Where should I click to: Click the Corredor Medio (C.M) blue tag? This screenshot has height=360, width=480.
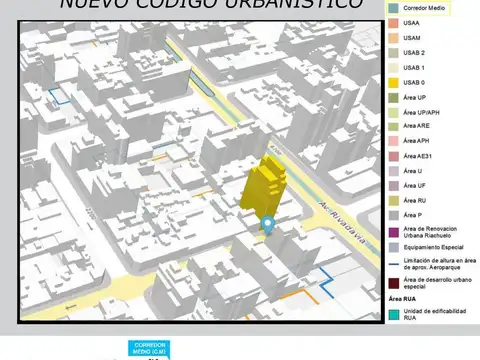pos(149,348)
